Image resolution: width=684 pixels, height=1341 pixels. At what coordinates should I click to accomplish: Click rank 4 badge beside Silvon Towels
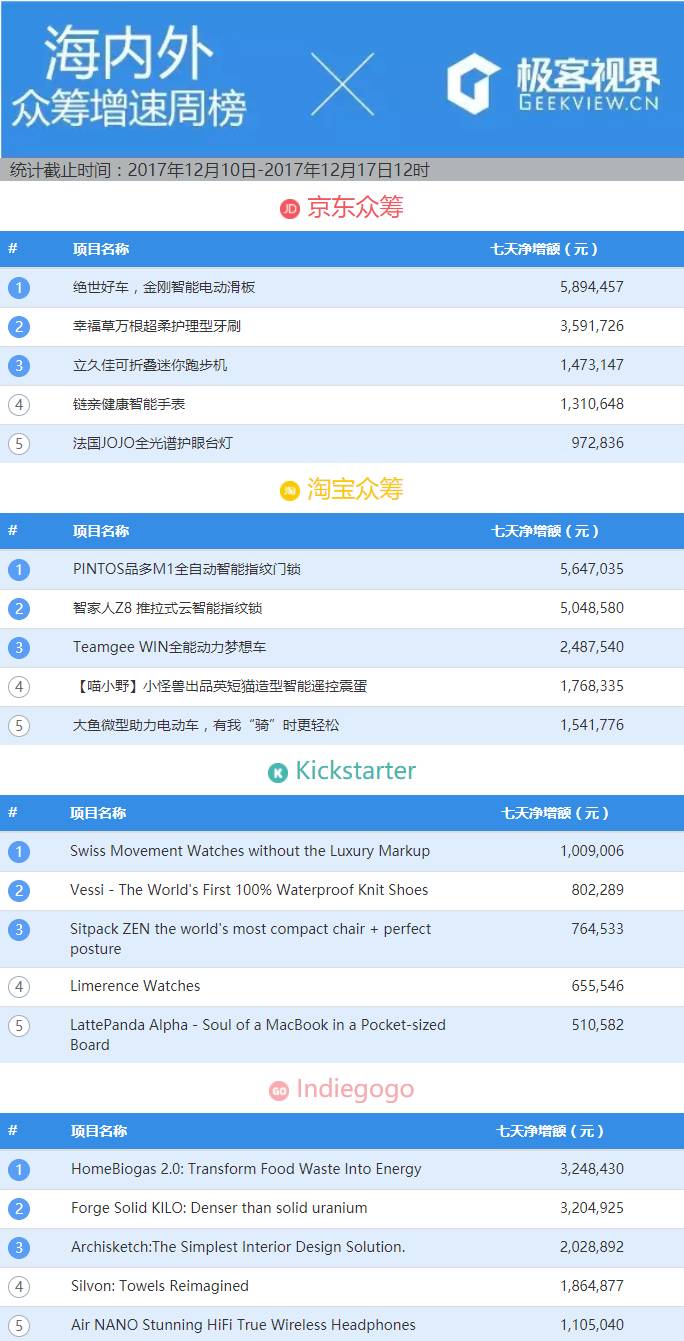coord(19,1287)
